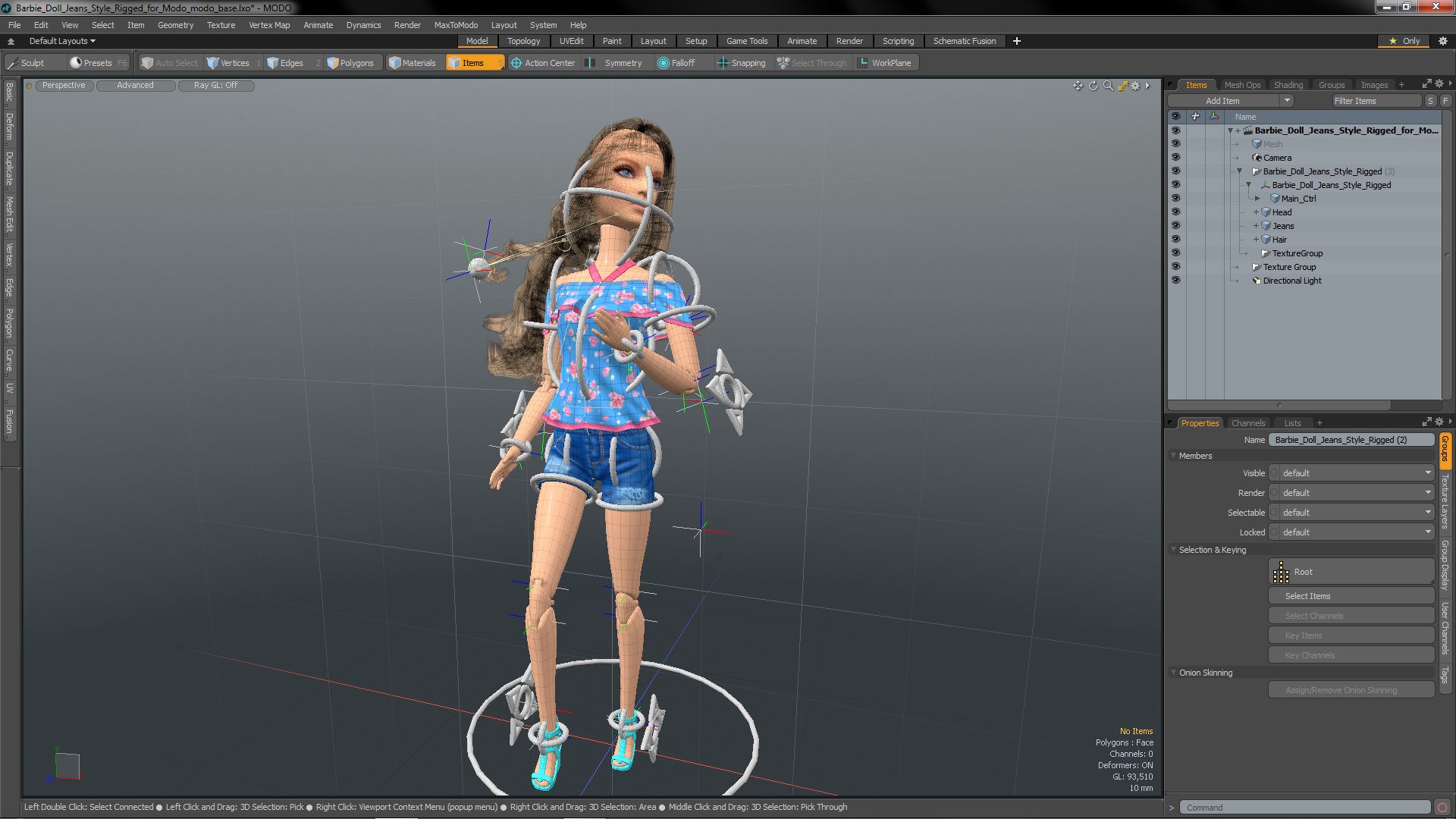Click the Command input field
The image size is (1456, 819).
pos(1305,808)
